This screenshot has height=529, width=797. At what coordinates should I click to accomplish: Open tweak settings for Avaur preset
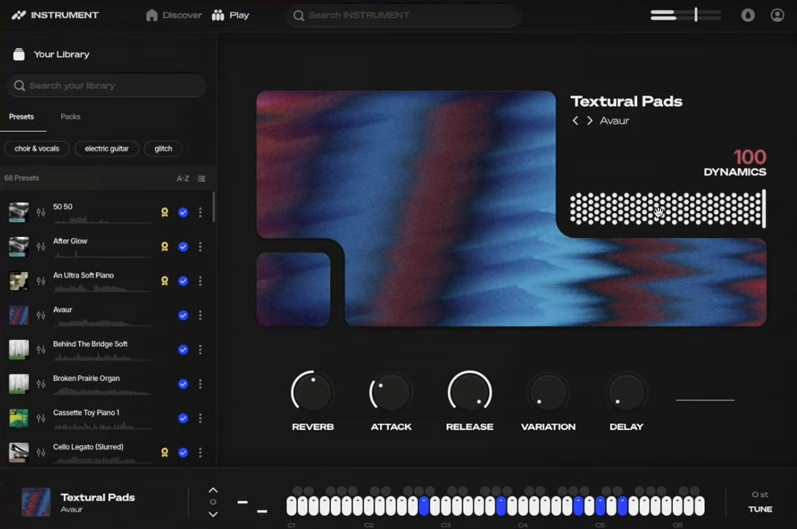(x=41, y=316)
